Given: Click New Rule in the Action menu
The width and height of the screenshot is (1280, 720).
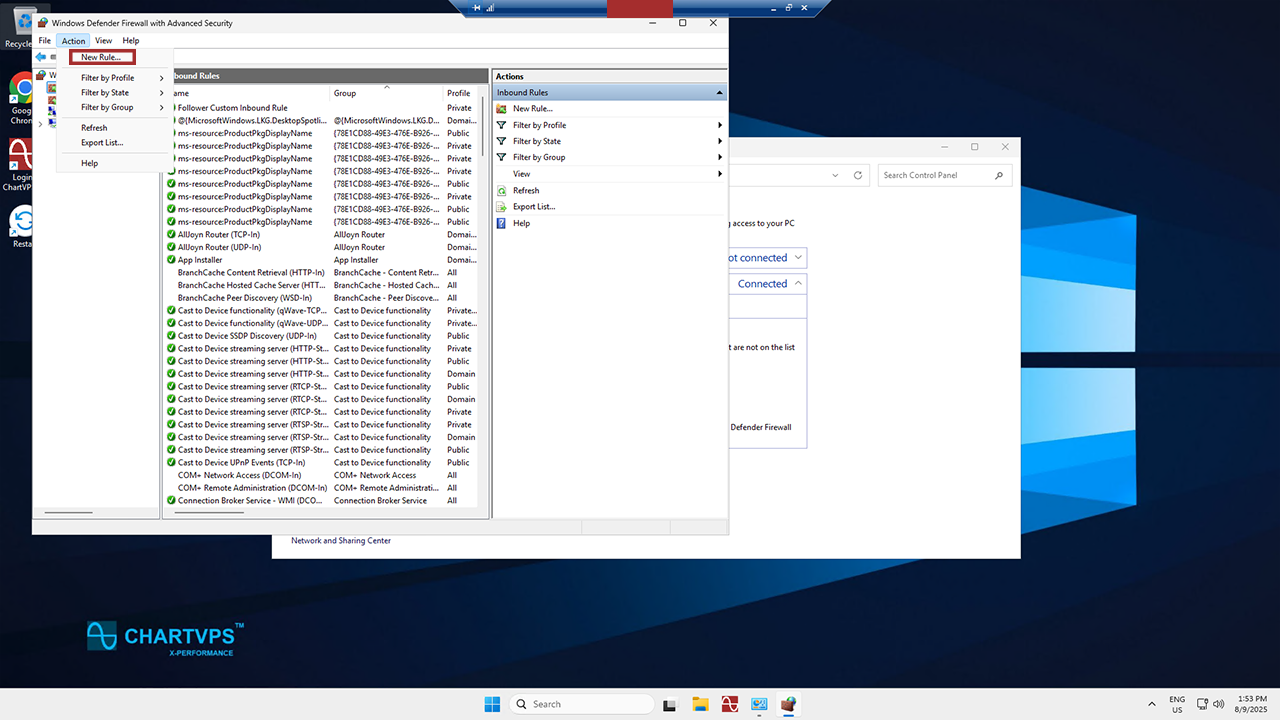Looking at the screenshot, I should pos(101,58).
